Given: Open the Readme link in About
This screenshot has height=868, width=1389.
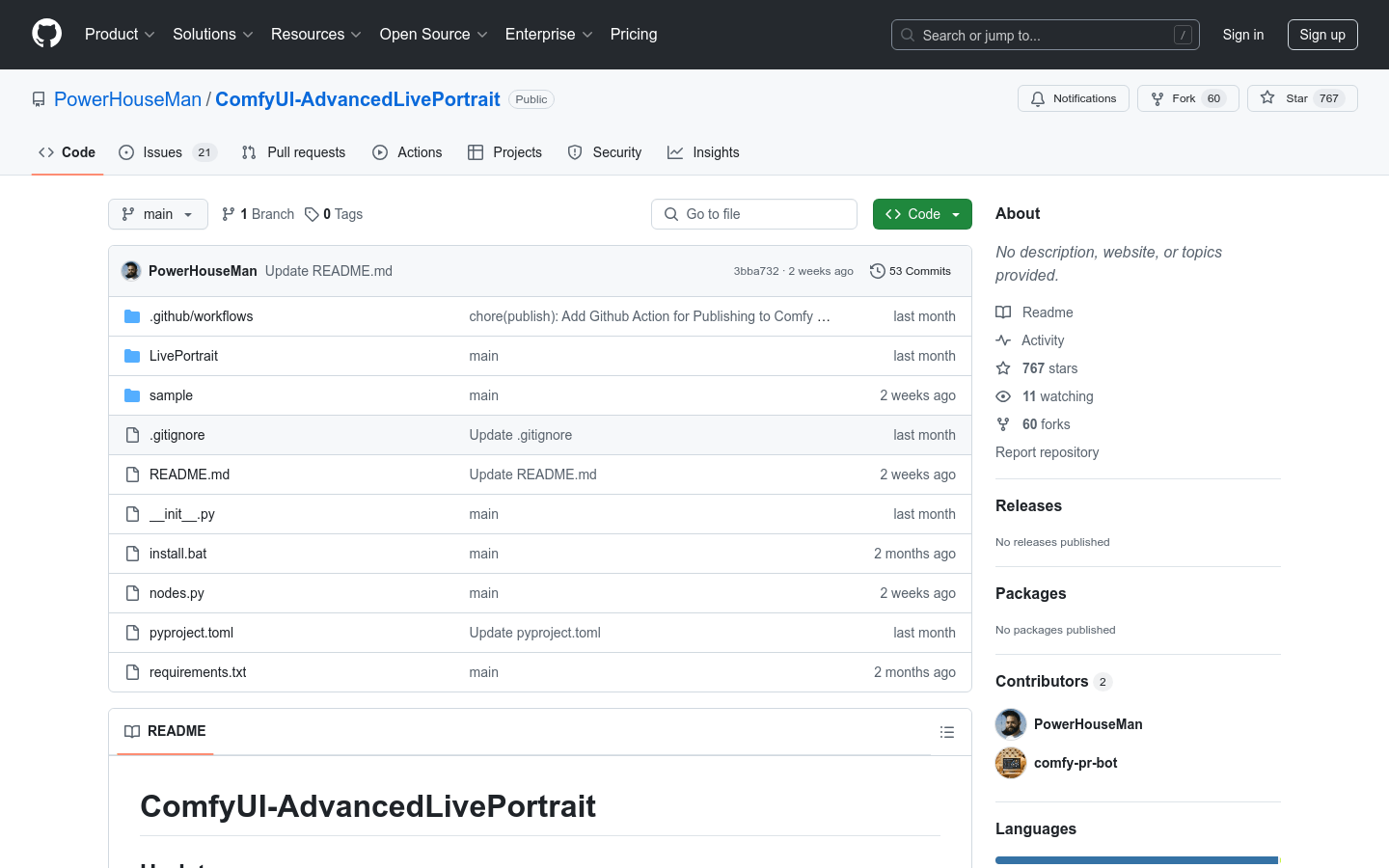Looking at the screenshot, I should pyautogui.click(x=1034, y=312).
